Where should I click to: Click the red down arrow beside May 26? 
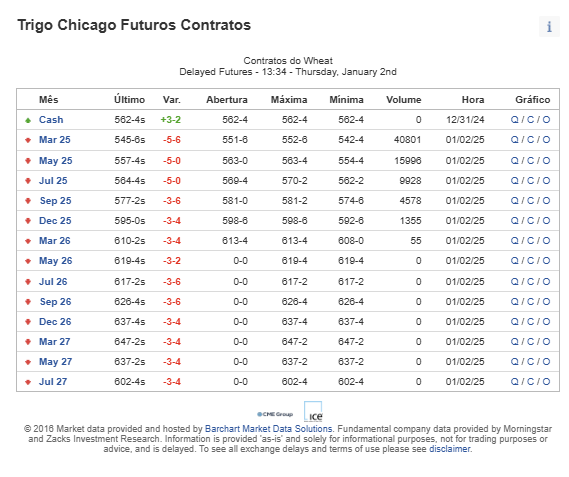click(x=28, y=261)
